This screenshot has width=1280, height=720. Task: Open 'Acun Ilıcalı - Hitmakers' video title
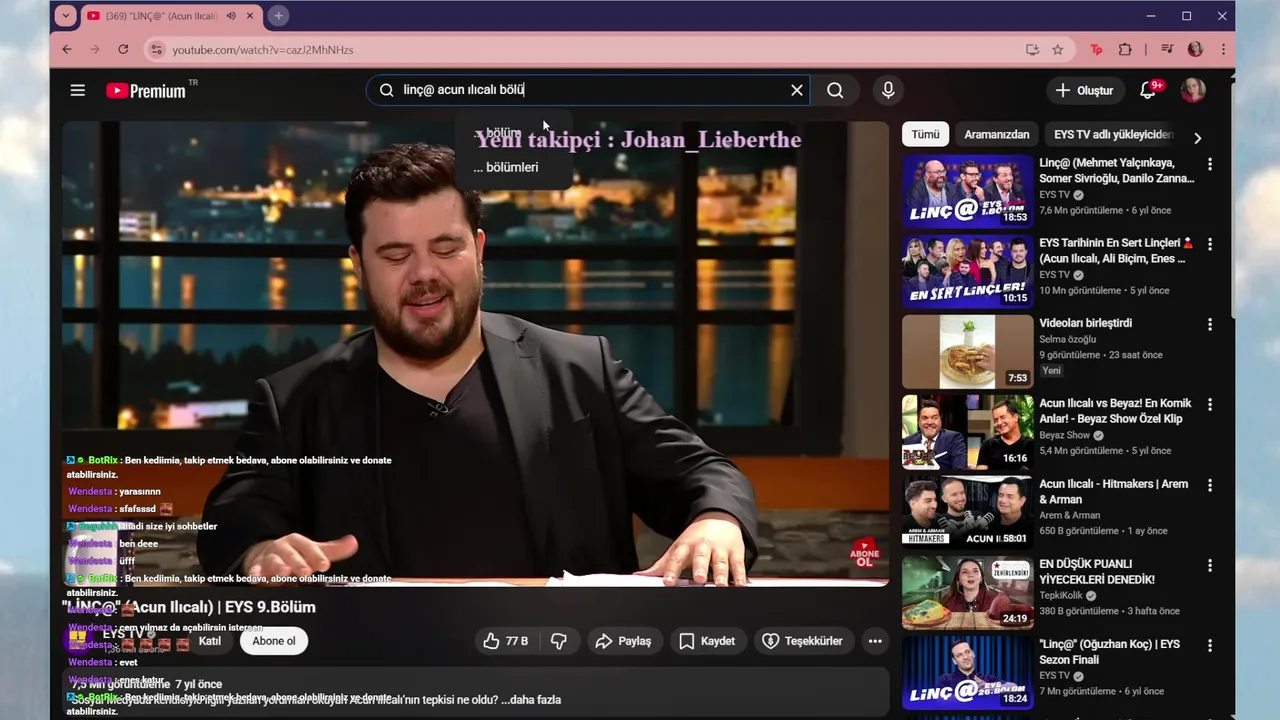click(x=1114, y=491)
